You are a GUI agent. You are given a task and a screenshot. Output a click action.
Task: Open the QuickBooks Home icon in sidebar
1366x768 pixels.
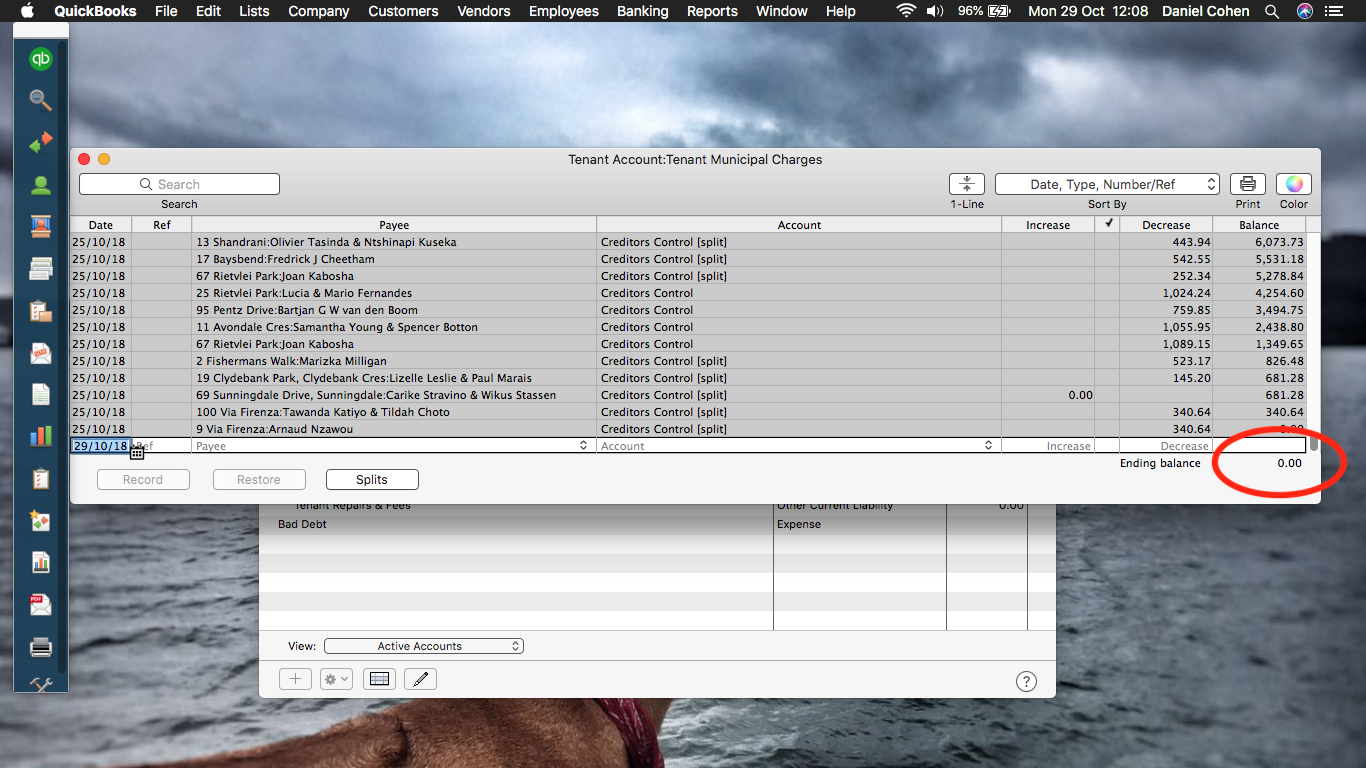coord(40,59)
